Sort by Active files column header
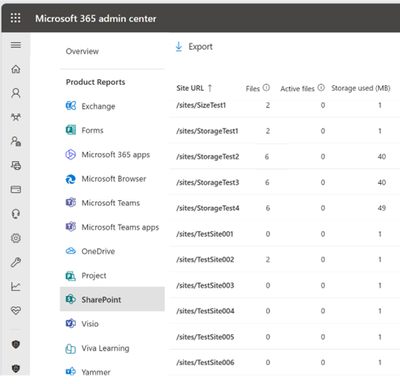 tap(297, 89)
